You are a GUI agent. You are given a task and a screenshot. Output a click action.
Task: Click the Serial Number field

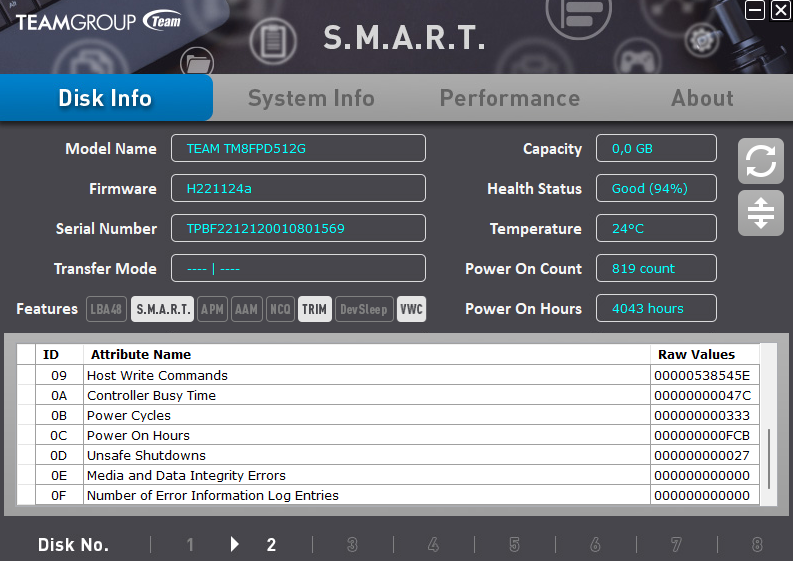[298, 229]
